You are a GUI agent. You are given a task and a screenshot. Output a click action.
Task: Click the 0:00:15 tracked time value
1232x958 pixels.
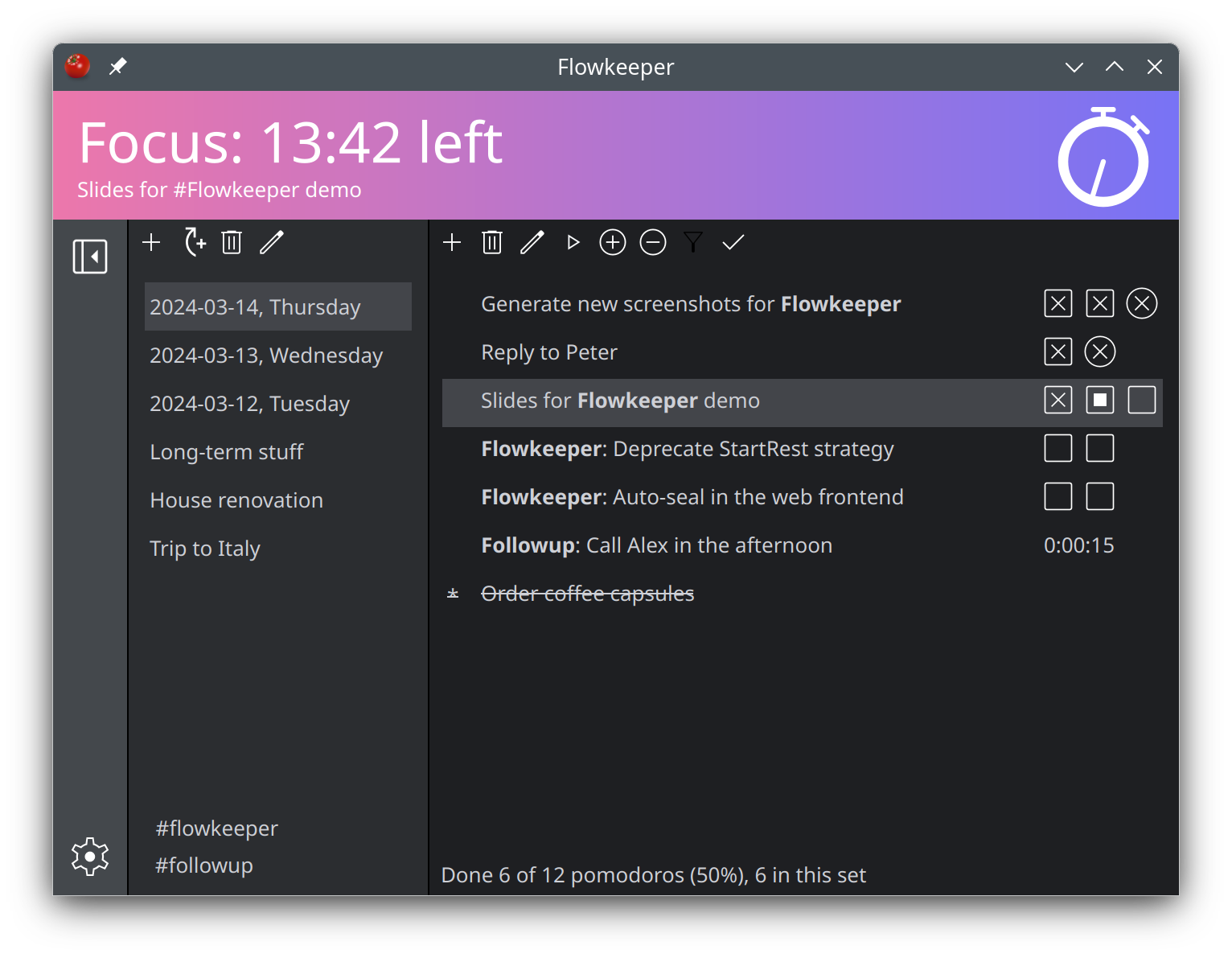1078,545
